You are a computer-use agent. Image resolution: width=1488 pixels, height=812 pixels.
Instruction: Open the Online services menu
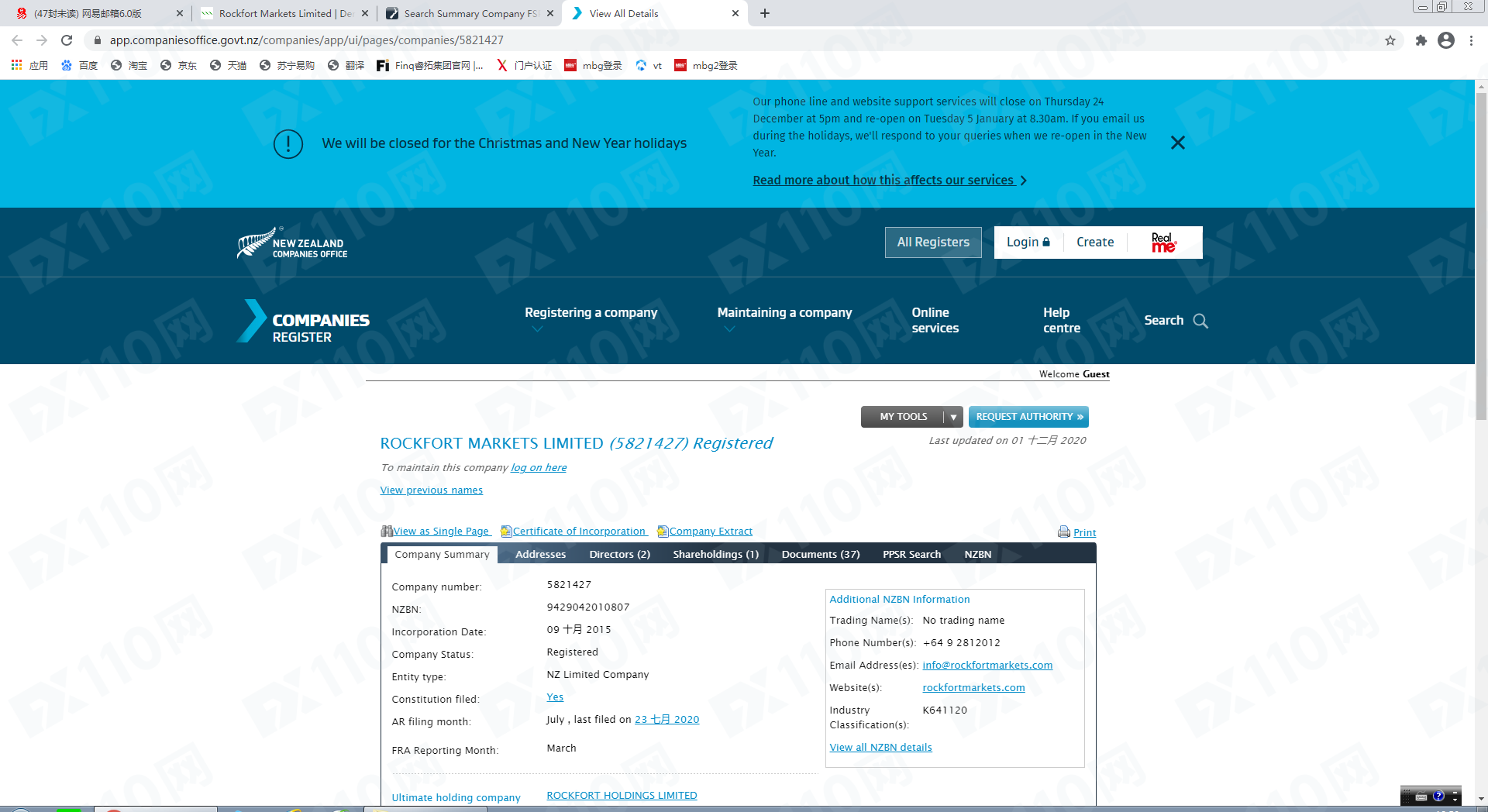click(935, 320)
